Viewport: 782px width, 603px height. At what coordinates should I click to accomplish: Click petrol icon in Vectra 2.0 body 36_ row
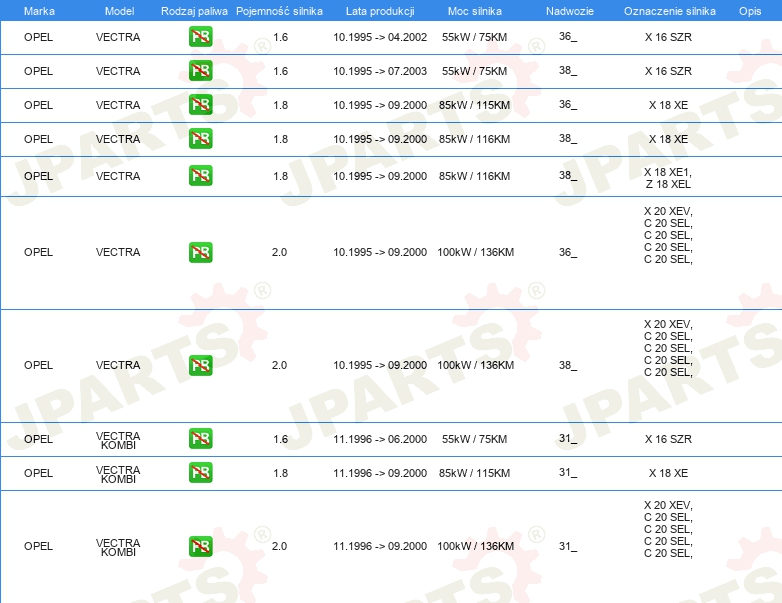click(200, 252)
